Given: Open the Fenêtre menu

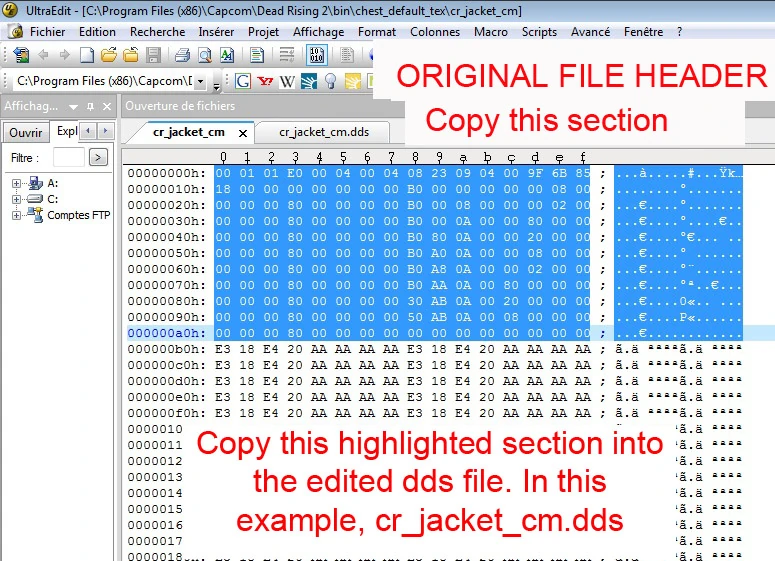Looking at the screenshot, I should [x=644, y=32].
